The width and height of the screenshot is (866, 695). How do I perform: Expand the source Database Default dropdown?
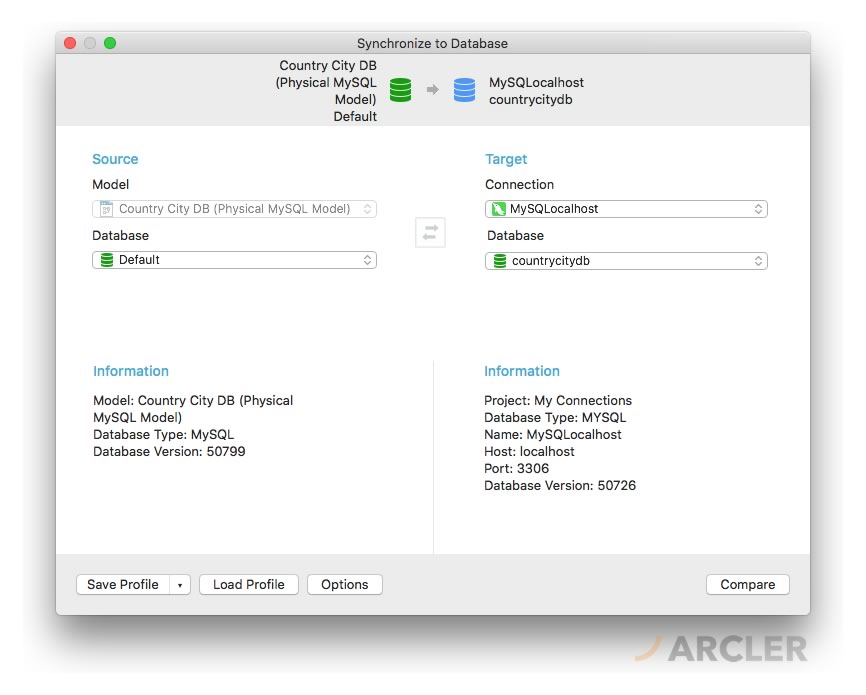pyautogui.click(x=367, y=260)
